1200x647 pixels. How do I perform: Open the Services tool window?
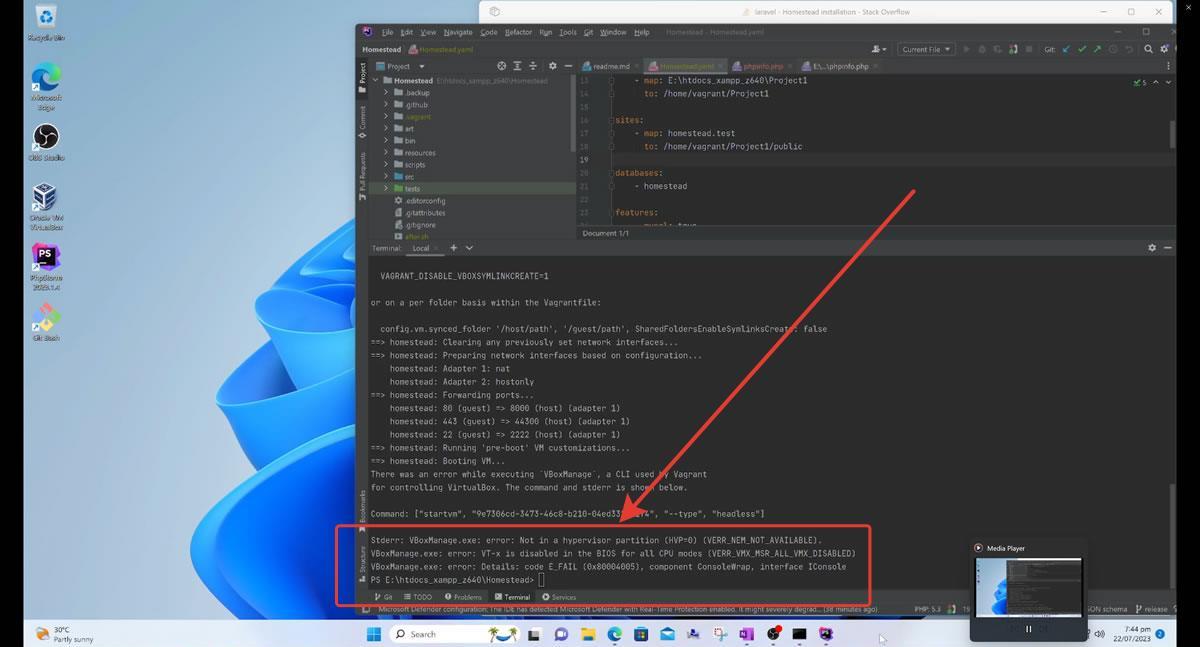coord(558,597)
